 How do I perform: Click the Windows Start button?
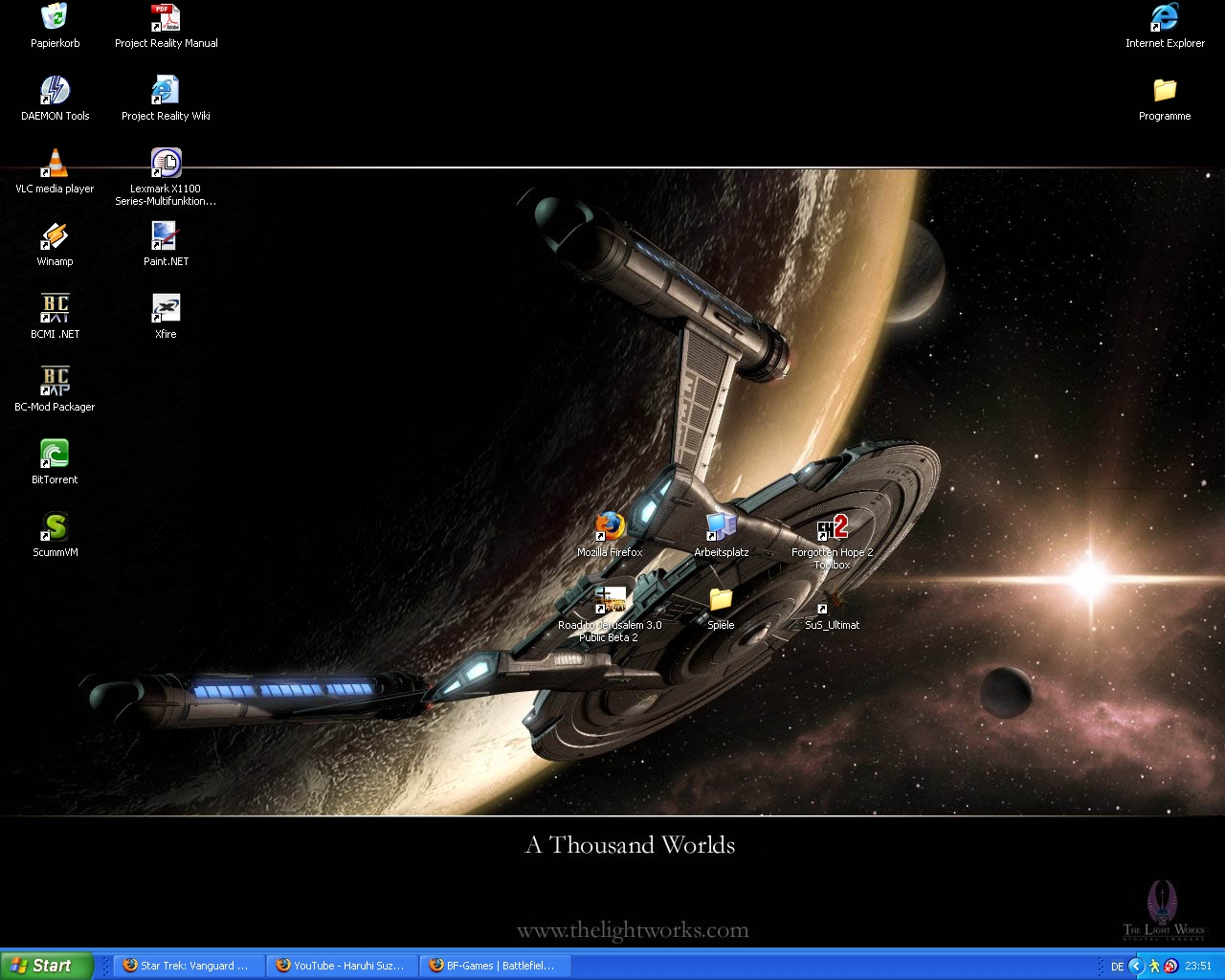(46, 966)
